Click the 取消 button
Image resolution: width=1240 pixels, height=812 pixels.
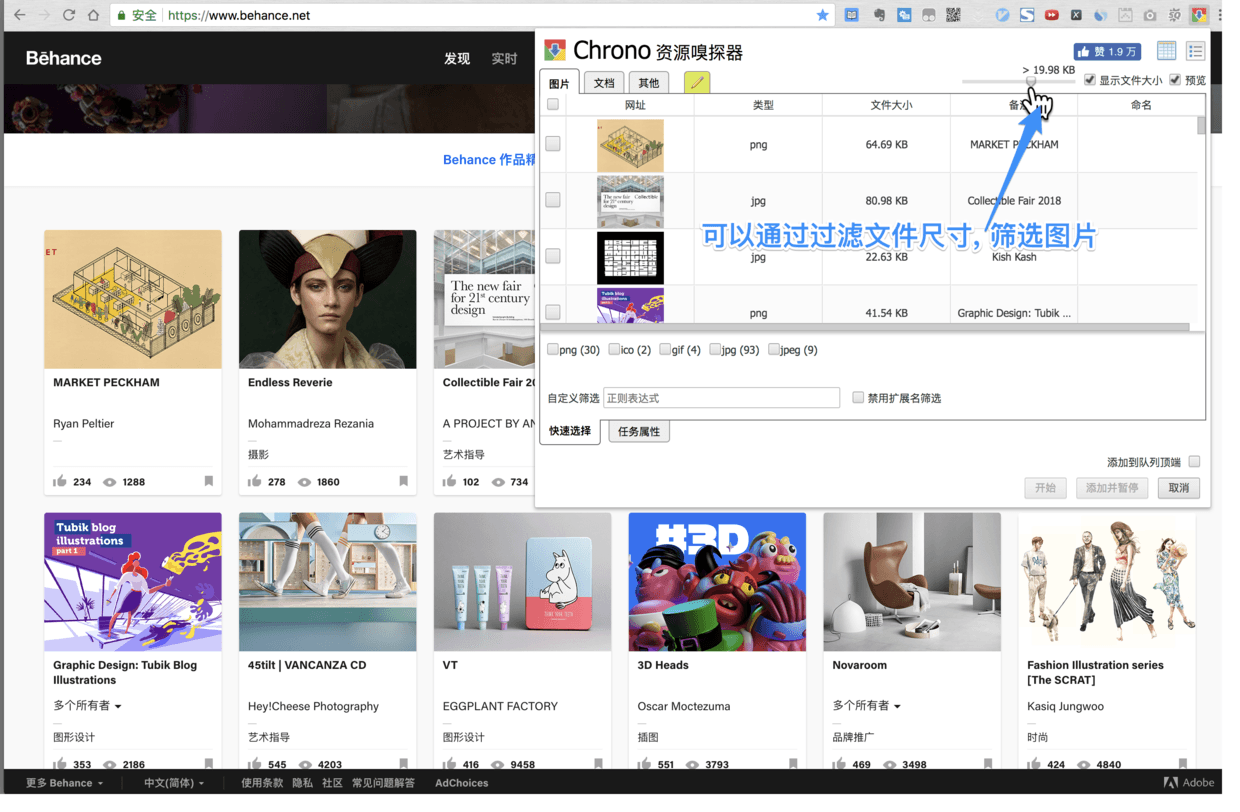click(x=1179, y=488)
